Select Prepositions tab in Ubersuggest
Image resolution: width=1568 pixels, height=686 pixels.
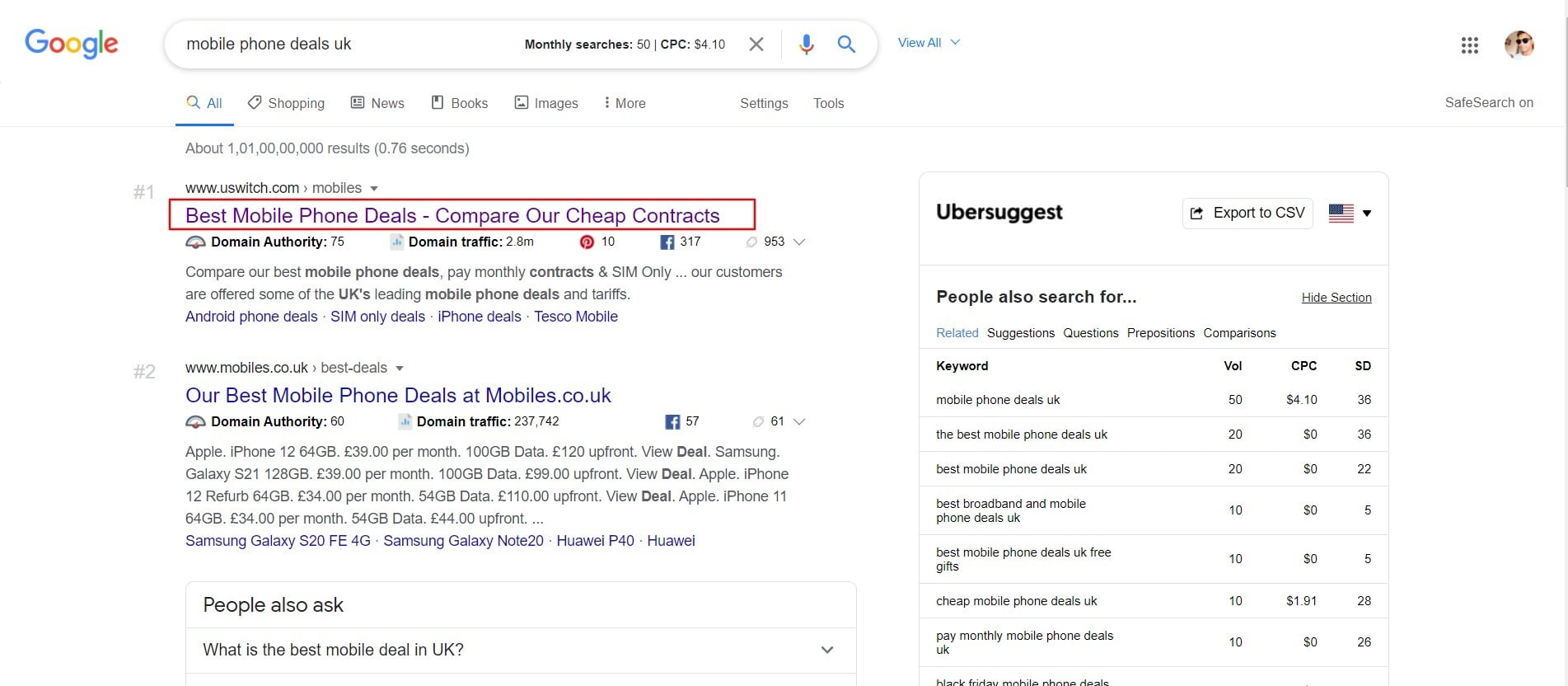pos(1161,333)
